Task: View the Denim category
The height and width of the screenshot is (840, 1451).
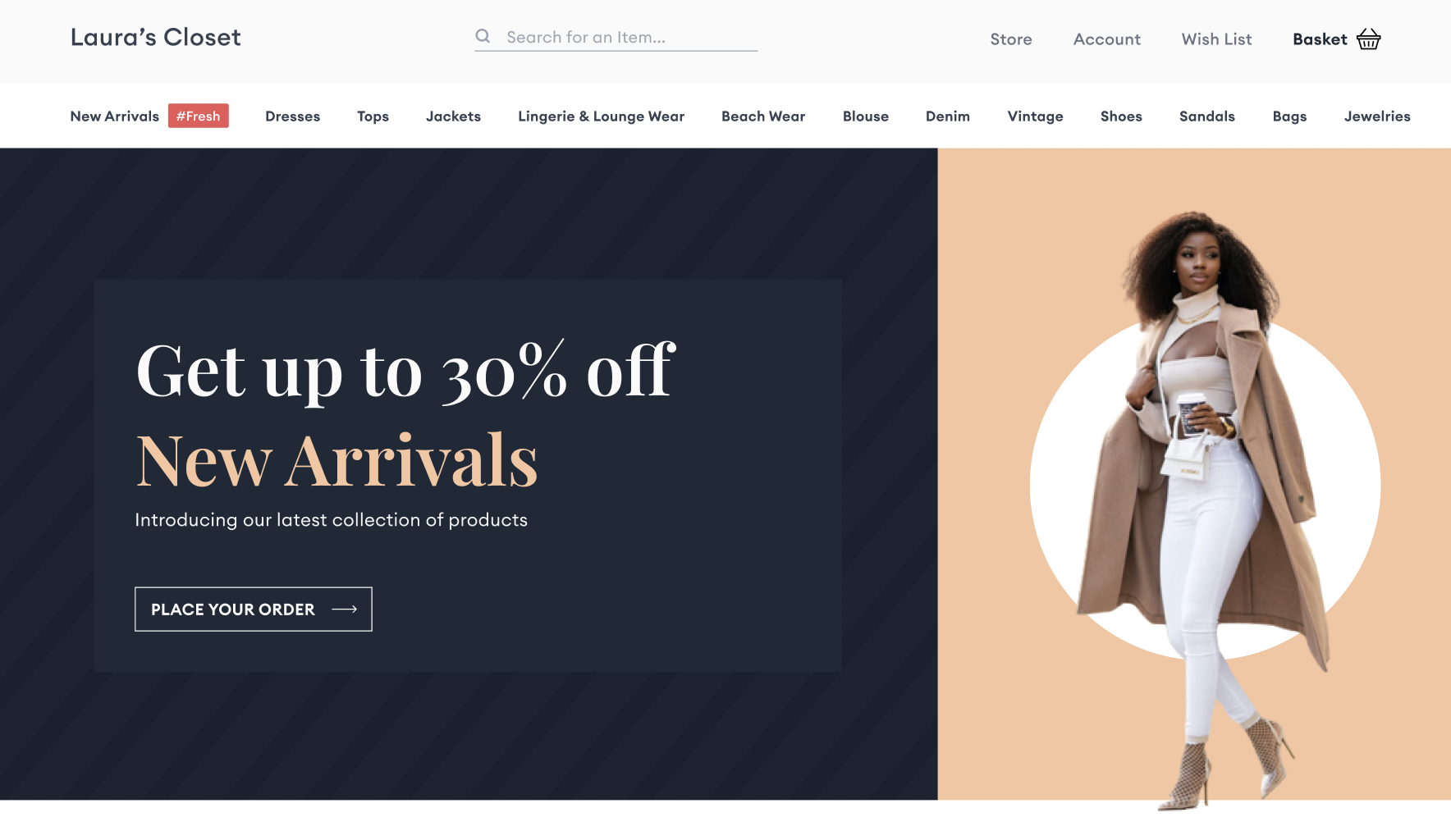Action: [948, 116]
